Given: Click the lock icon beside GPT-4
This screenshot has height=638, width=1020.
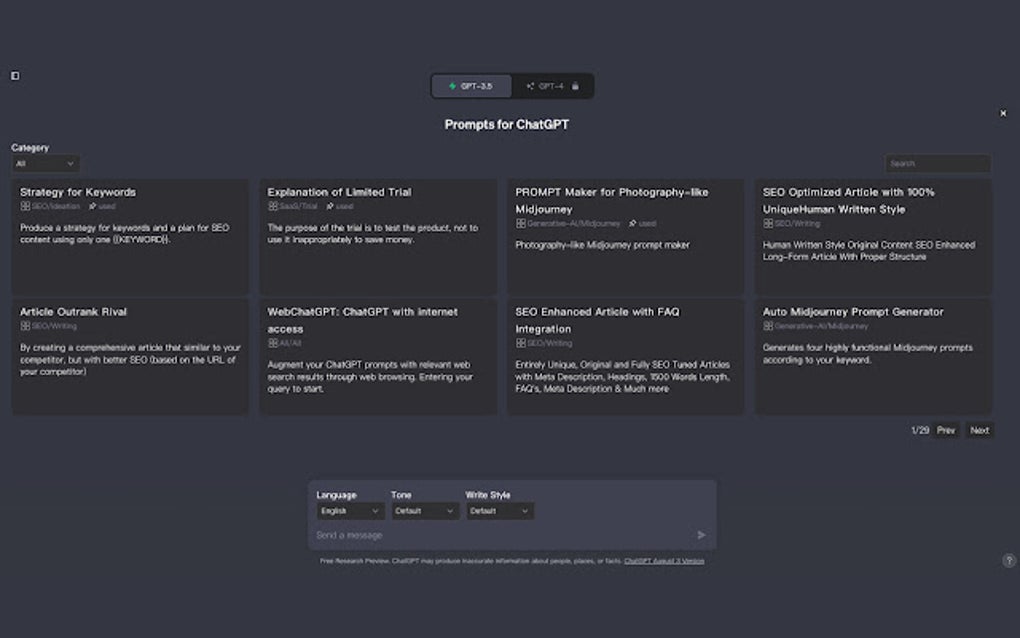Looking at the screenshot, I should (x=575, y=86).
